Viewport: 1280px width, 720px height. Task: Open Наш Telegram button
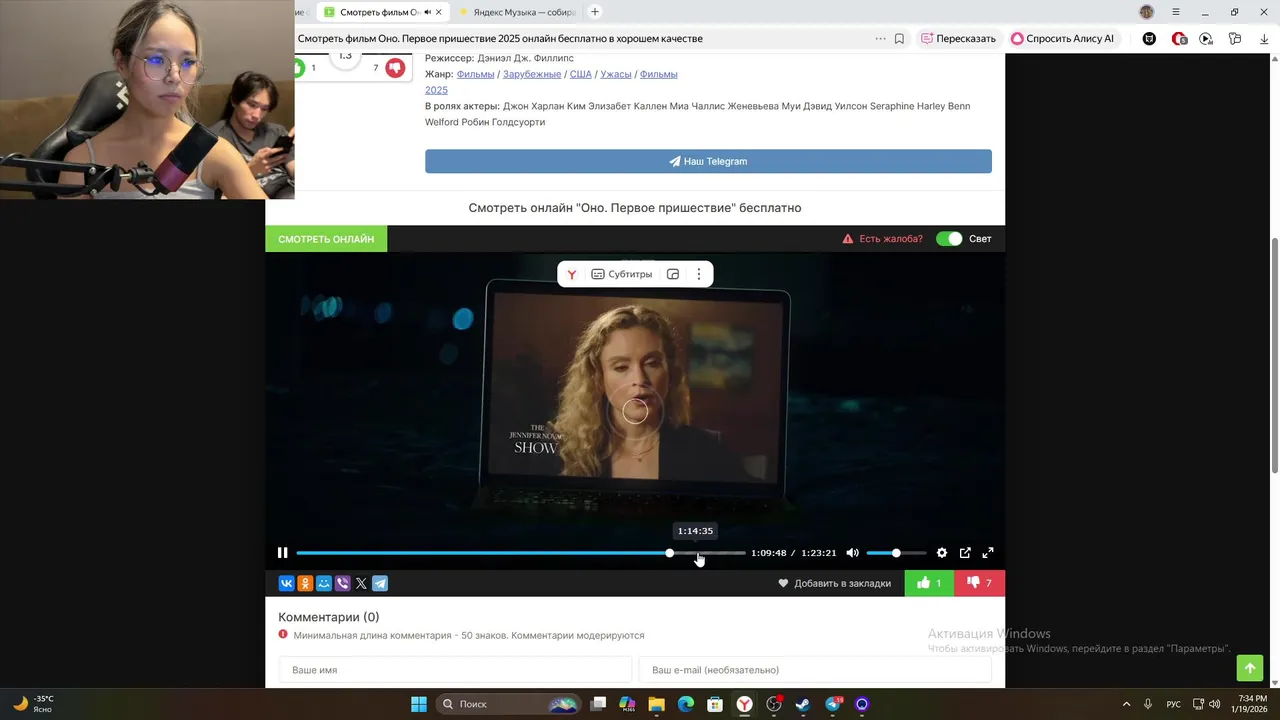(x=708, y=161)
